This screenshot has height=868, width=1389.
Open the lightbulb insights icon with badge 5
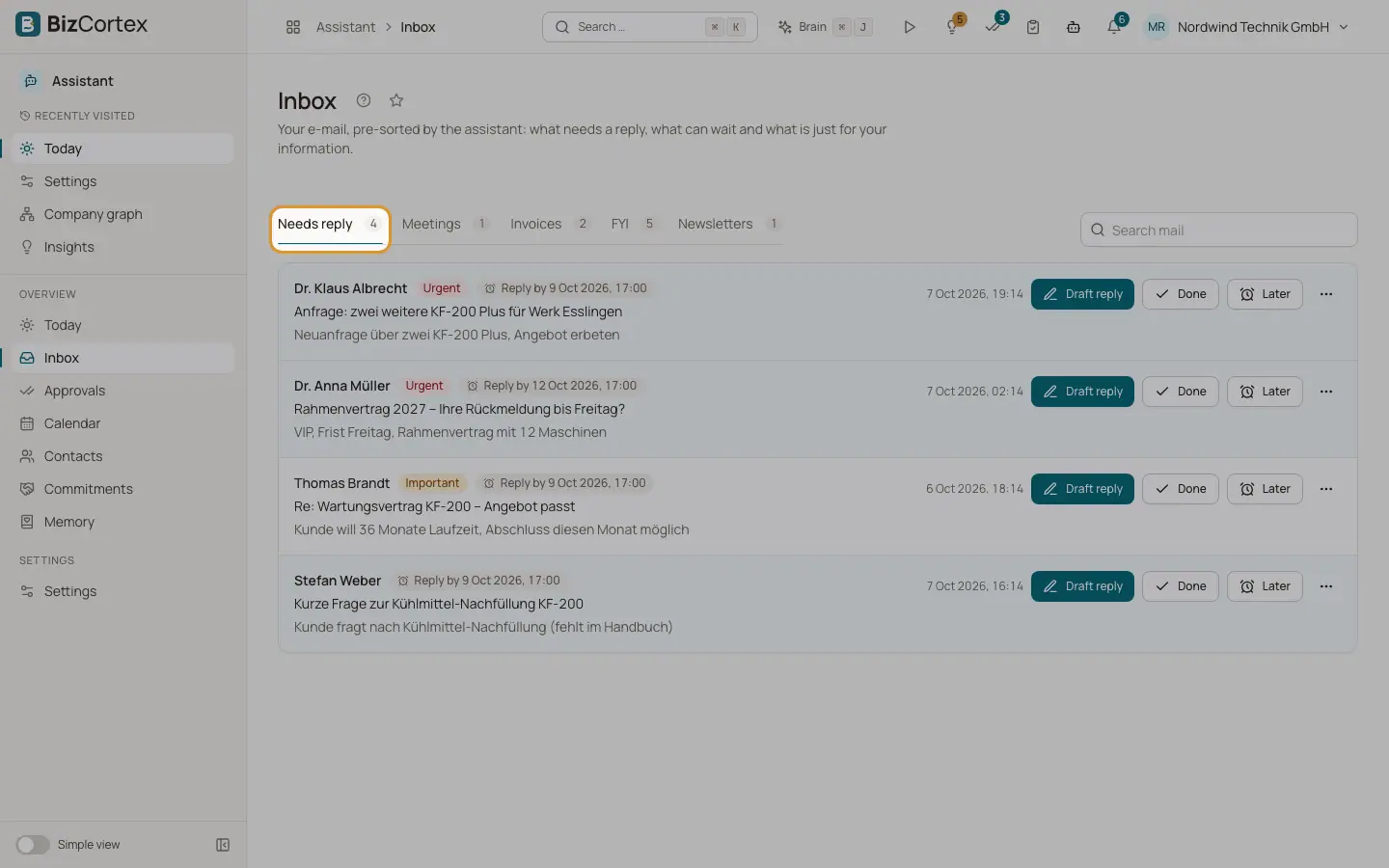952,27
